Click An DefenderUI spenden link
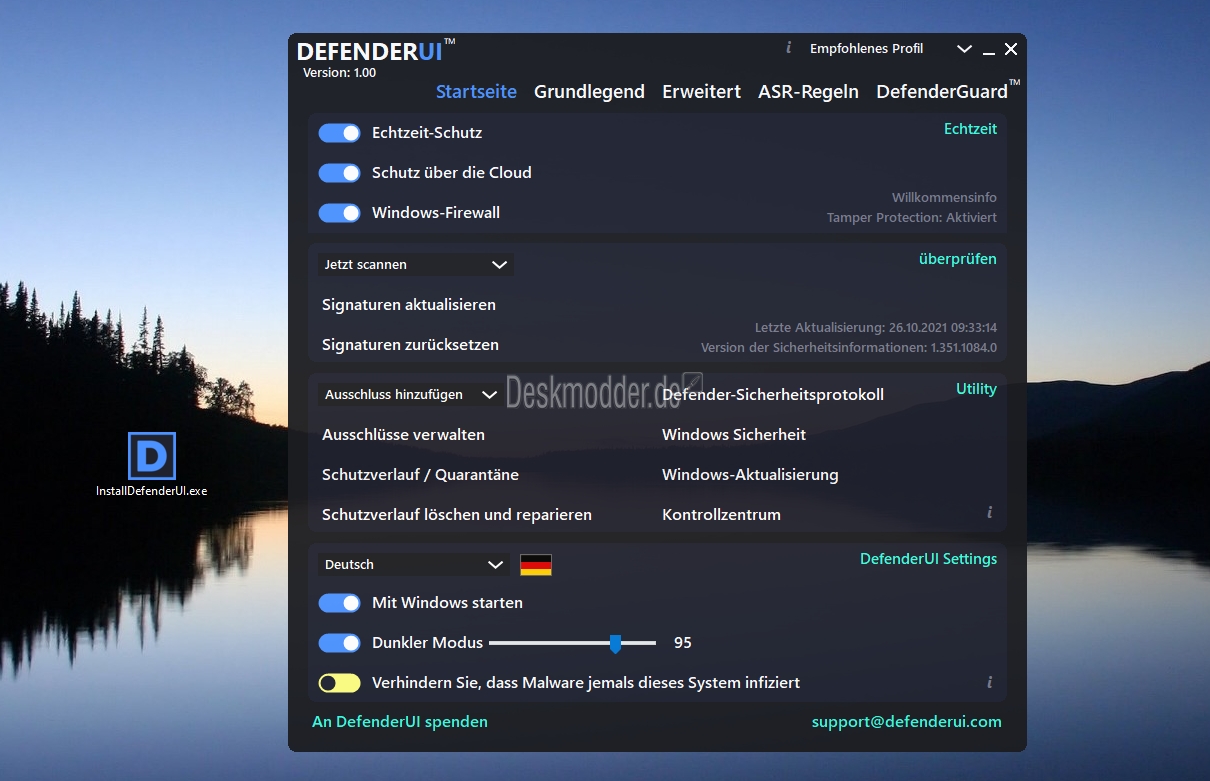Viewport: 1210px width, 781px height. click(400, 721)
